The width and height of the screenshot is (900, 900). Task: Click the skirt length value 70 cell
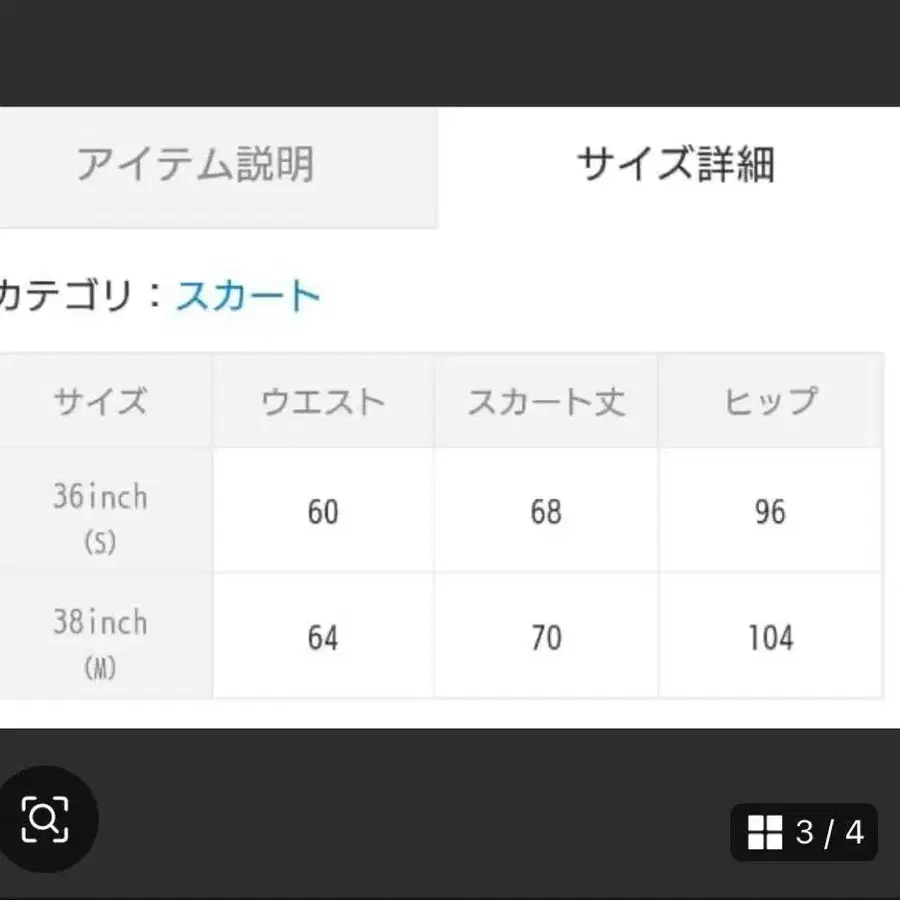(x=546, y=637)
